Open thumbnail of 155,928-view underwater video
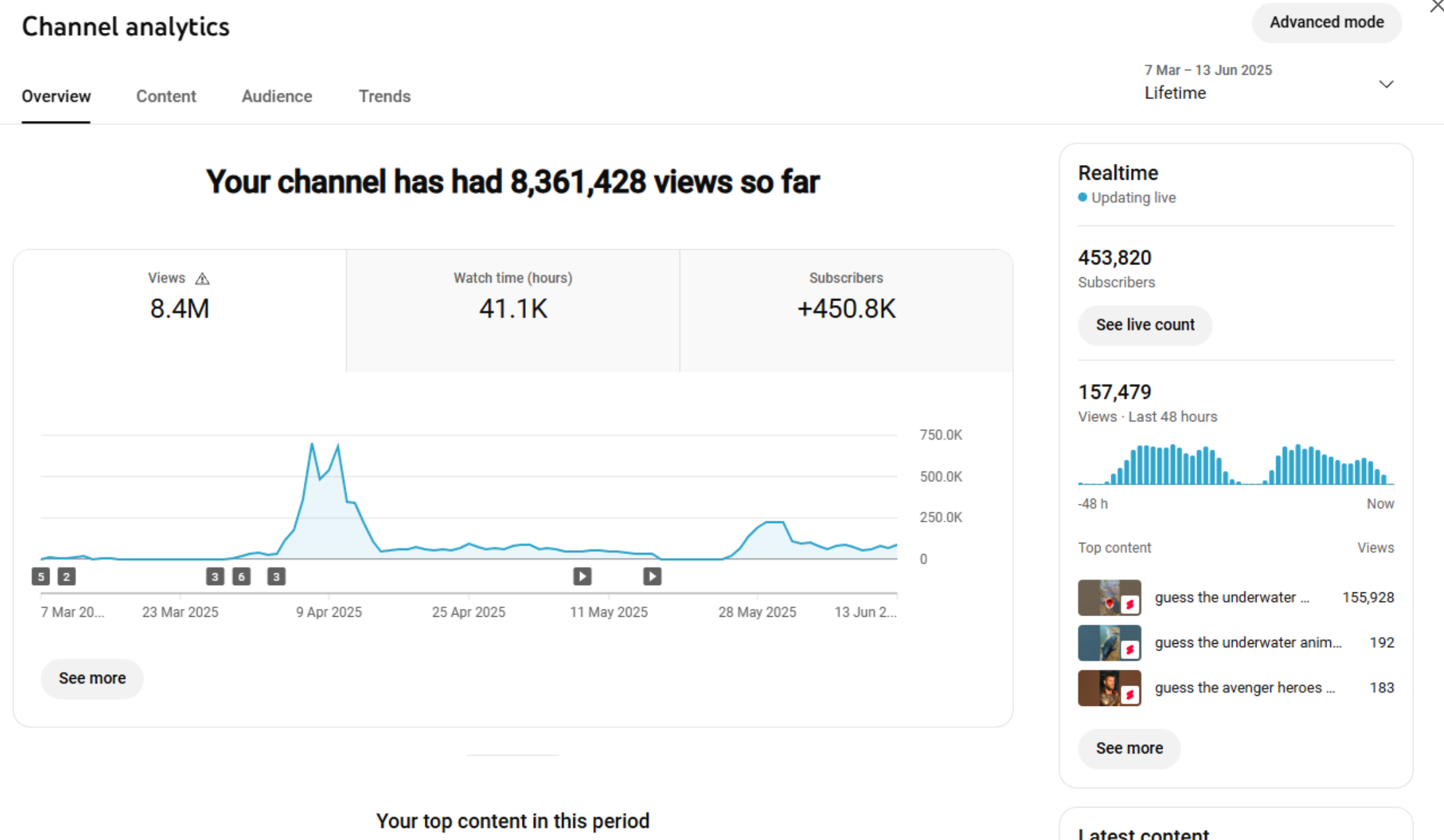 1109,598
